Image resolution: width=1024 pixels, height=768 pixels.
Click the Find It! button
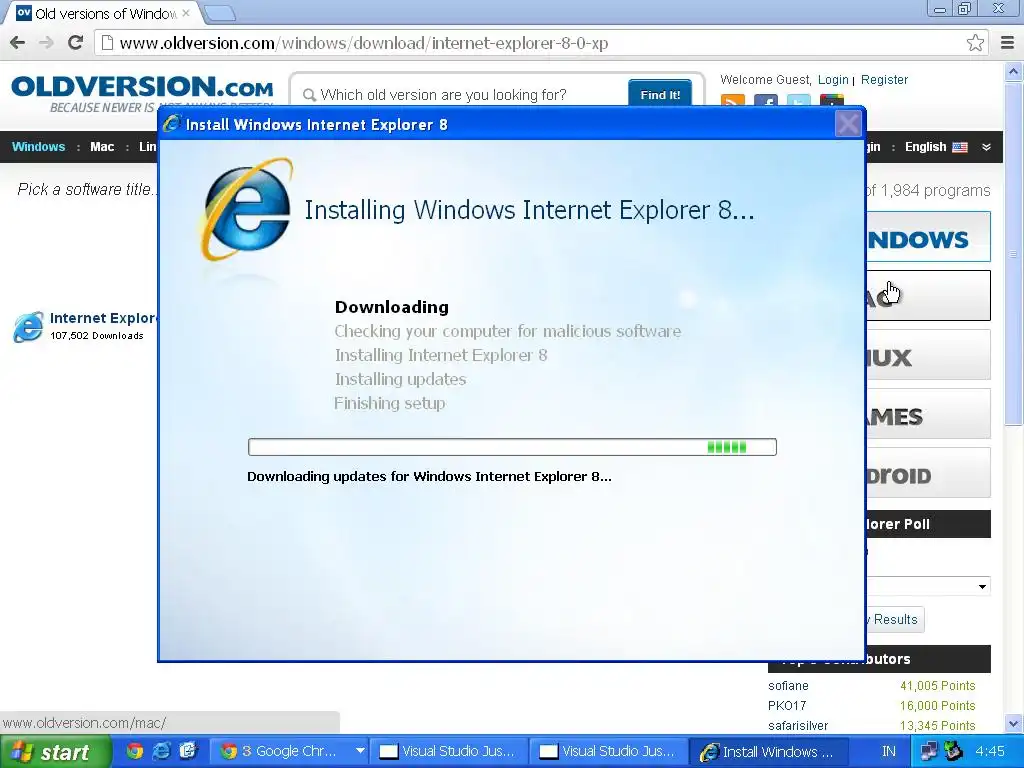pos(660,95)
